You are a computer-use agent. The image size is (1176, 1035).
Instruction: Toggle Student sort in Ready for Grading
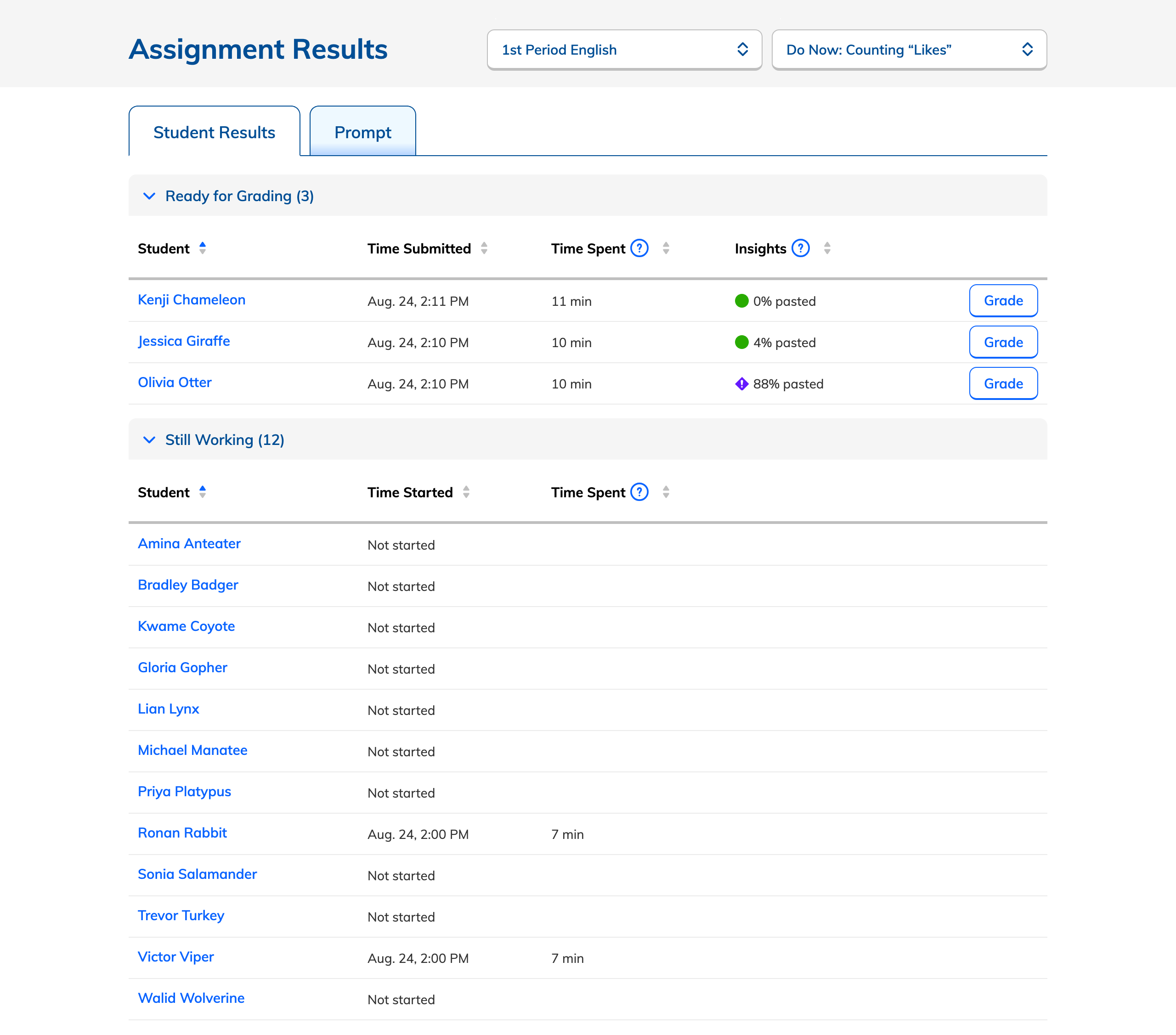tap(203, 248)
